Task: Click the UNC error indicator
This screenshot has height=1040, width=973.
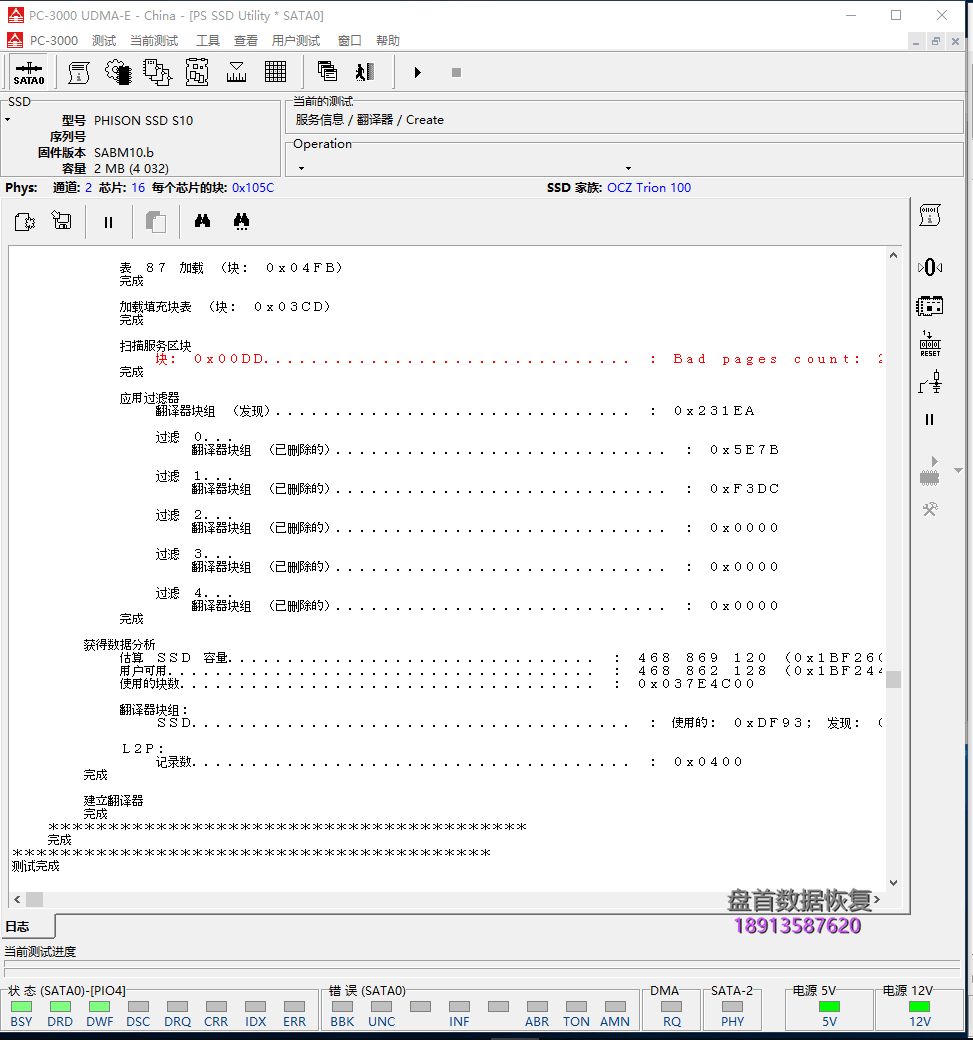Action: [381, 1007]
